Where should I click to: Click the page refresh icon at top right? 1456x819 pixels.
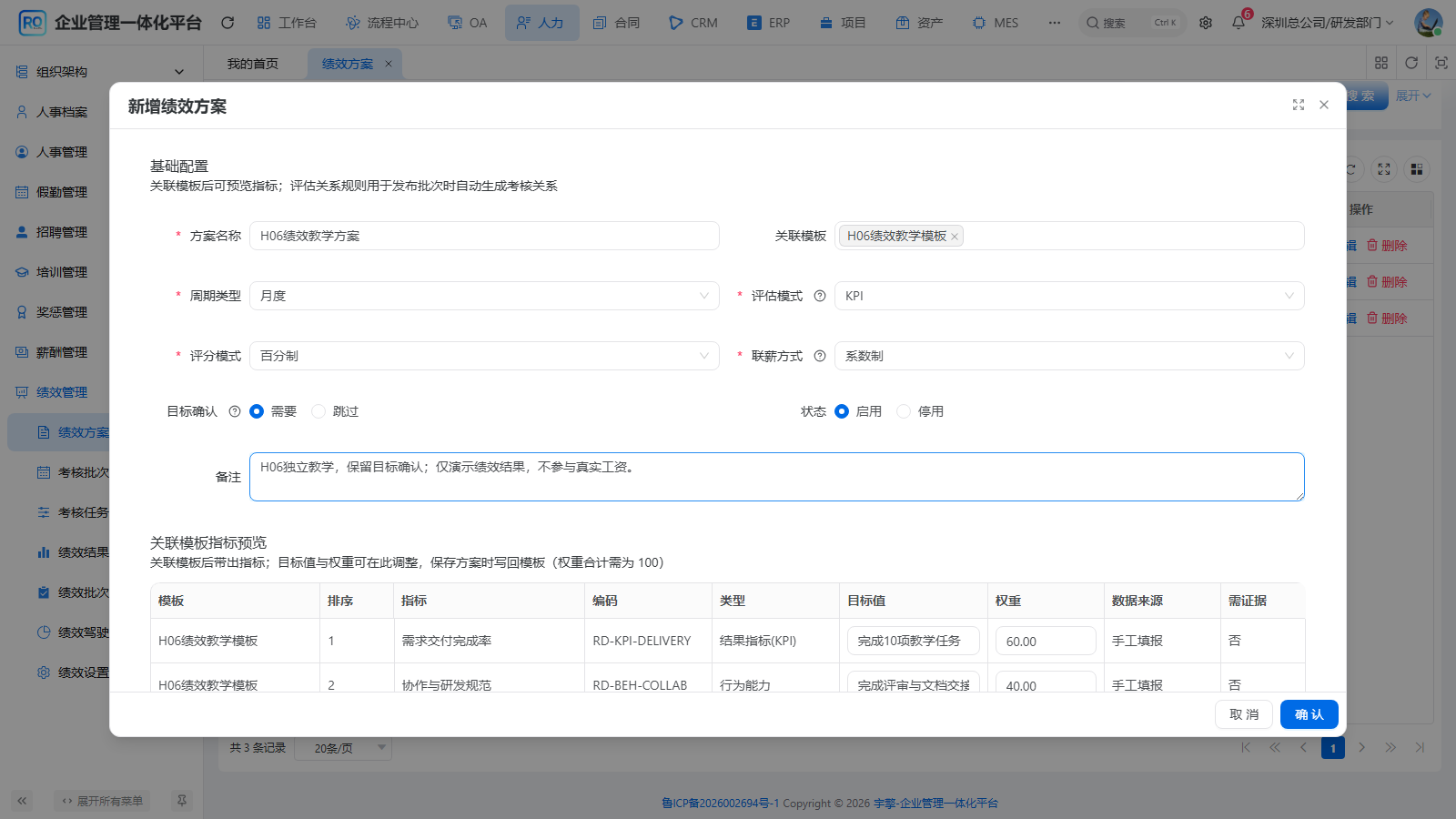coord(1411,63)
